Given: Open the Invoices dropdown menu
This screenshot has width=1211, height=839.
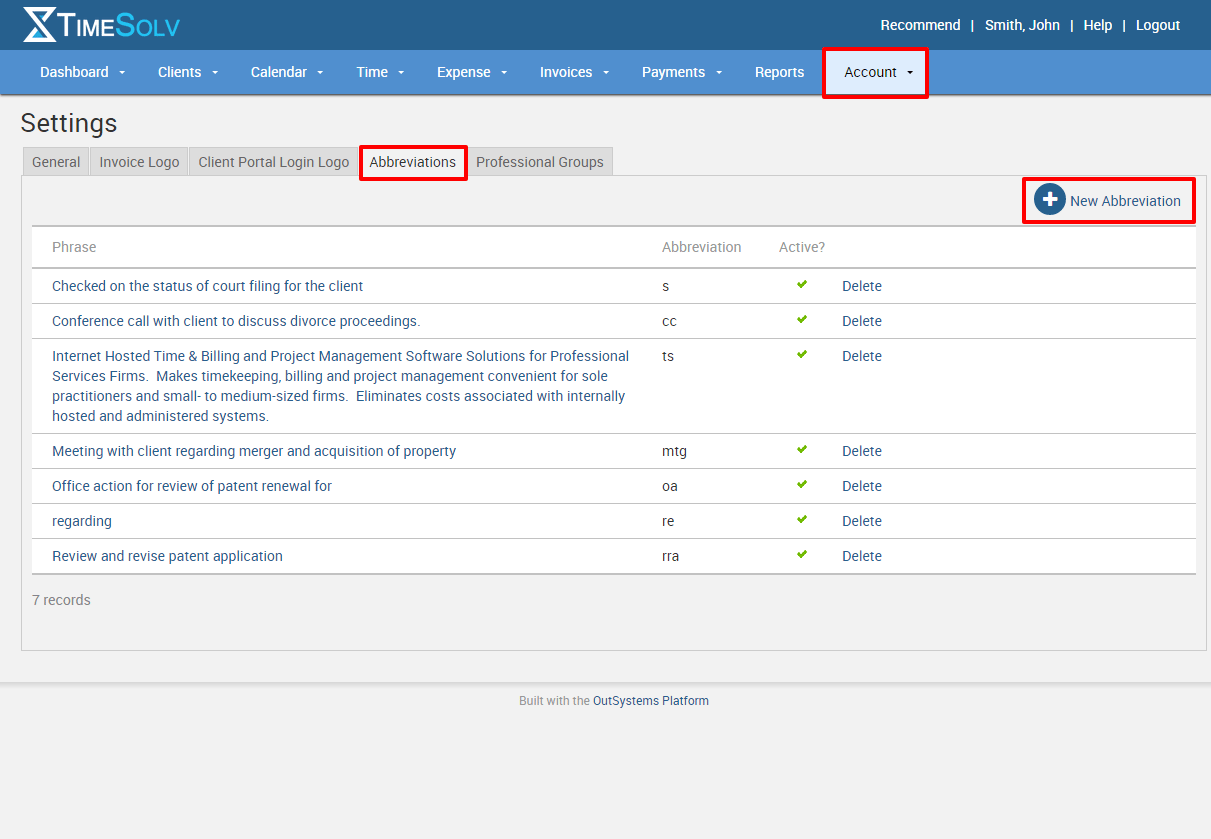Looking at the screenshot, I should point(574,72).
